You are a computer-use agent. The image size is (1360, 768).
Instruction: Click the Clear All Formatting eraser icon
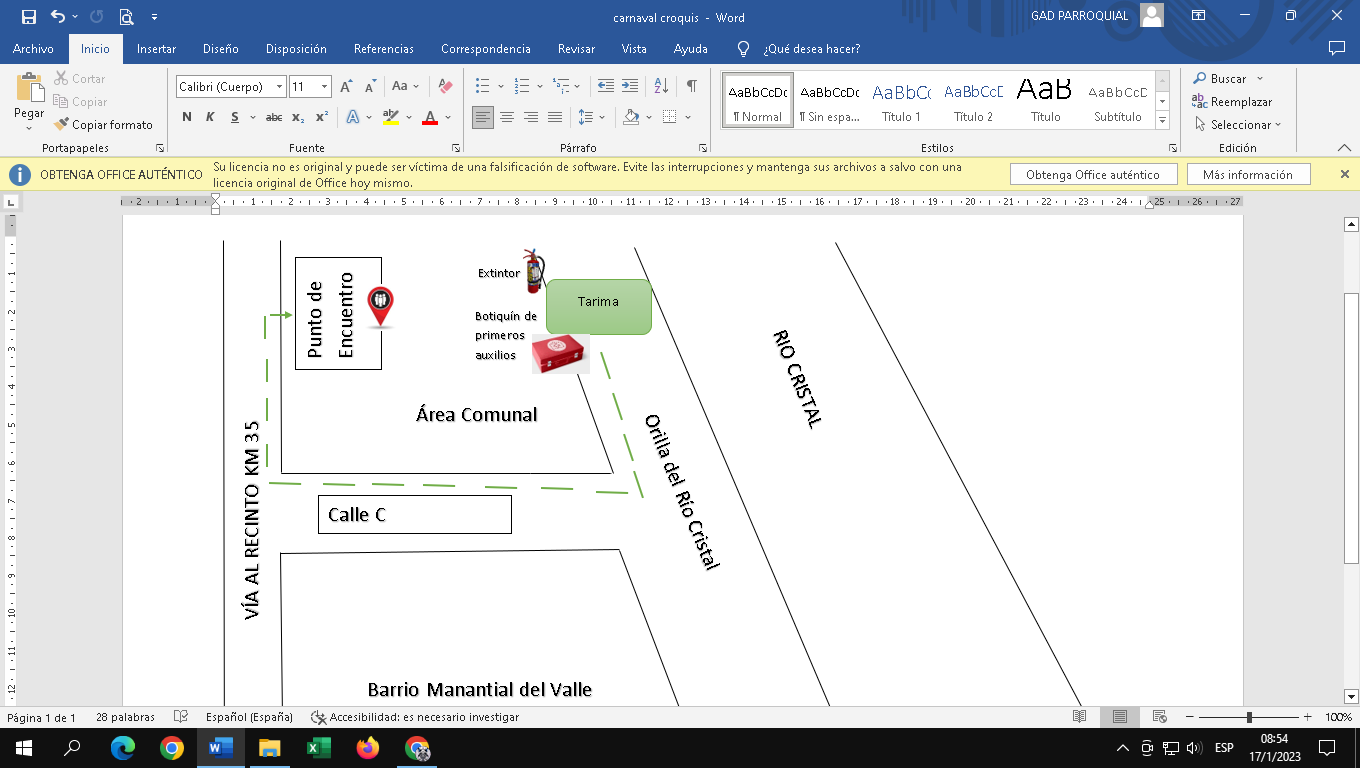446,87
